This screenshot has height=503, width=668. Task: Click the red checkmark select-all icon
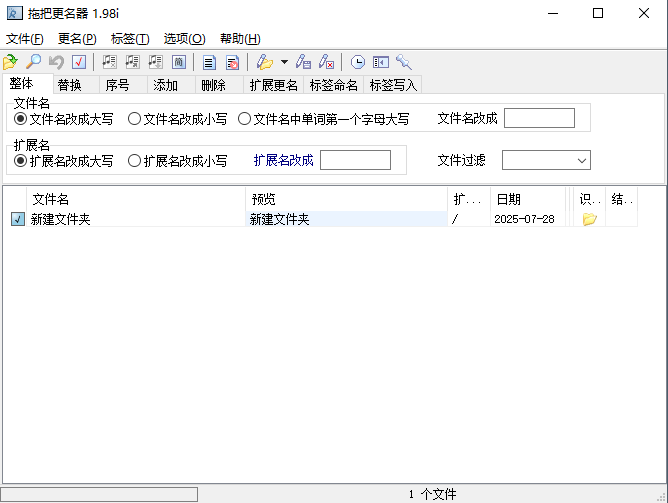[79, 62]
